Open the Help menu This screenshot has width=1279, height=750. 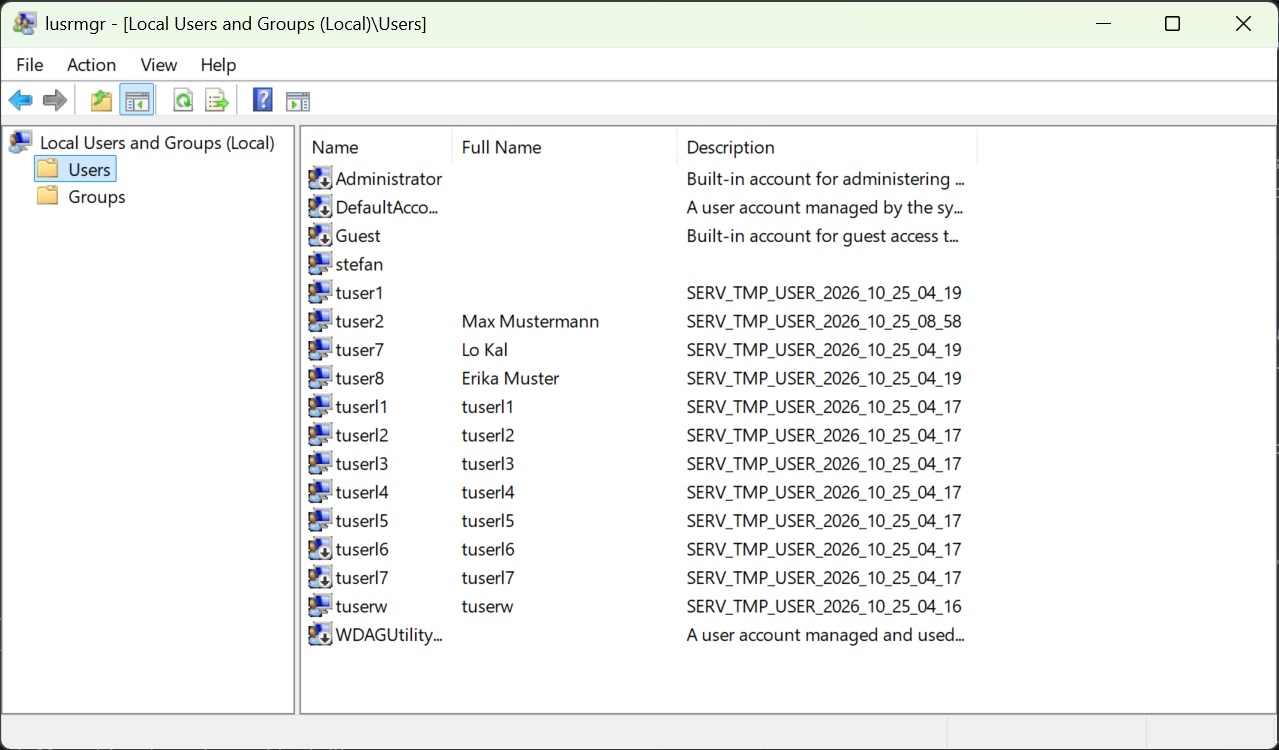(218, 65)
